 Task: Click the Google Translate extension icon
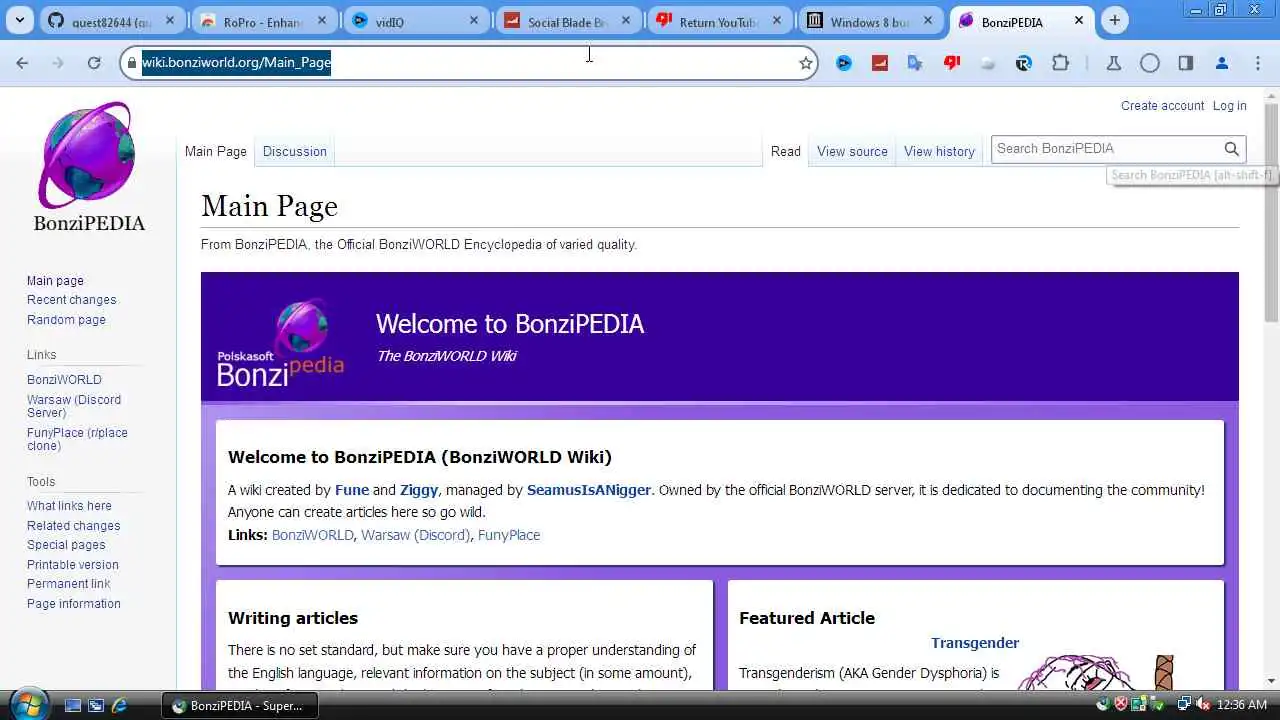pyautogui.click(x=915, y=63)
